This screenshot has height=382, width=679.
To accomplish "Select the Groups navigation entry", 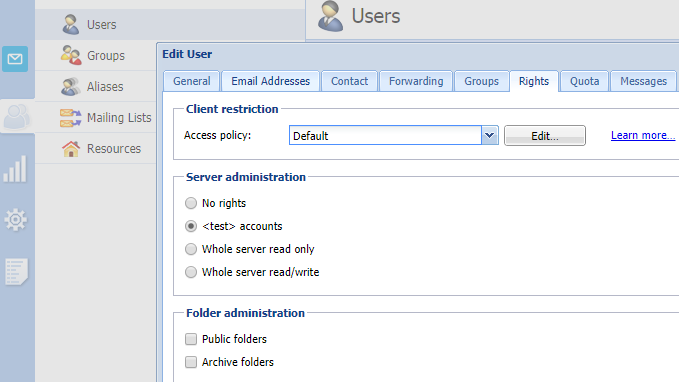I will click(x=96, y=55).
